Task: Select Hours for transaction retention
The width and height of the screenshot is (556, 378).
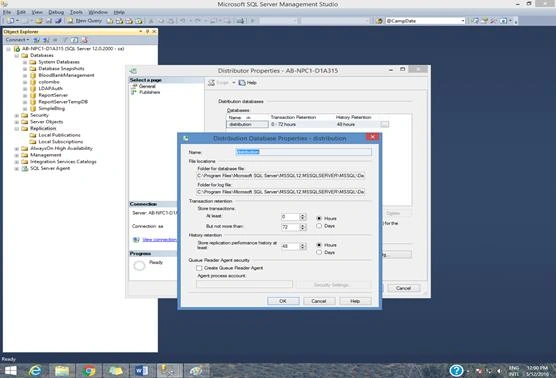Action: pyautogui.click(x=319, y=218)
